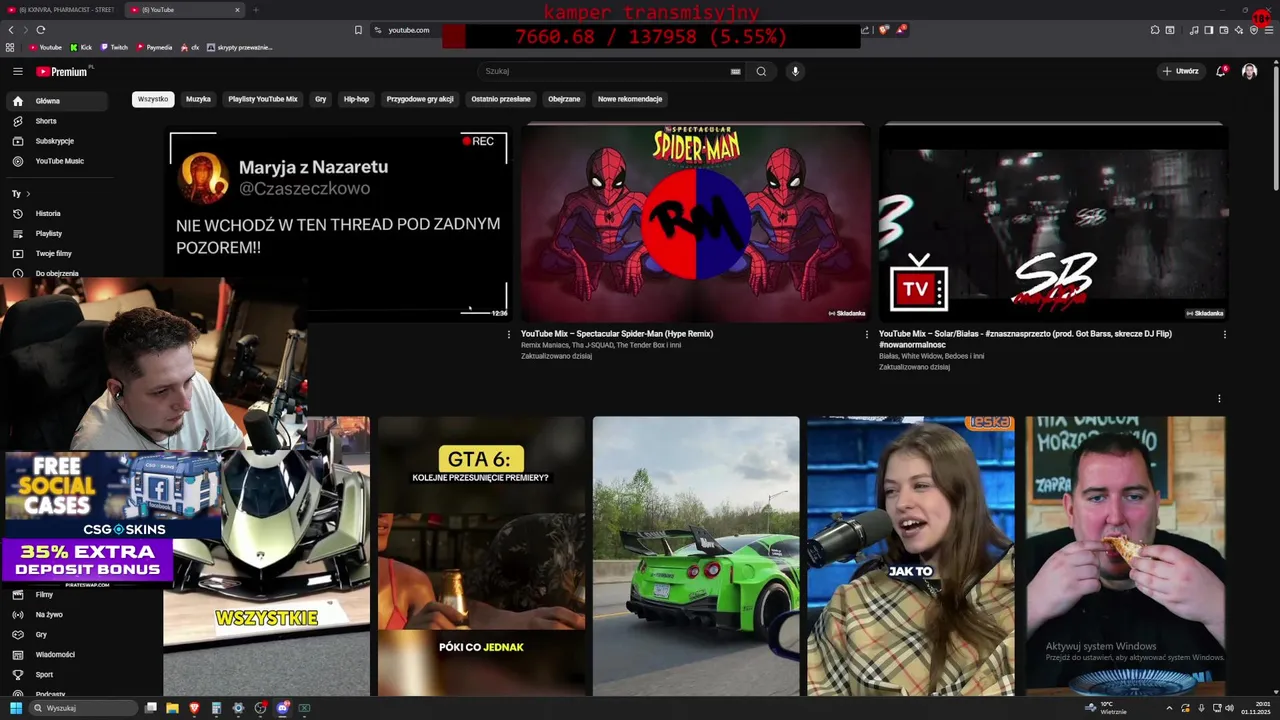
Task: Click the YouTube Premium logo
Action: point(62,71)
